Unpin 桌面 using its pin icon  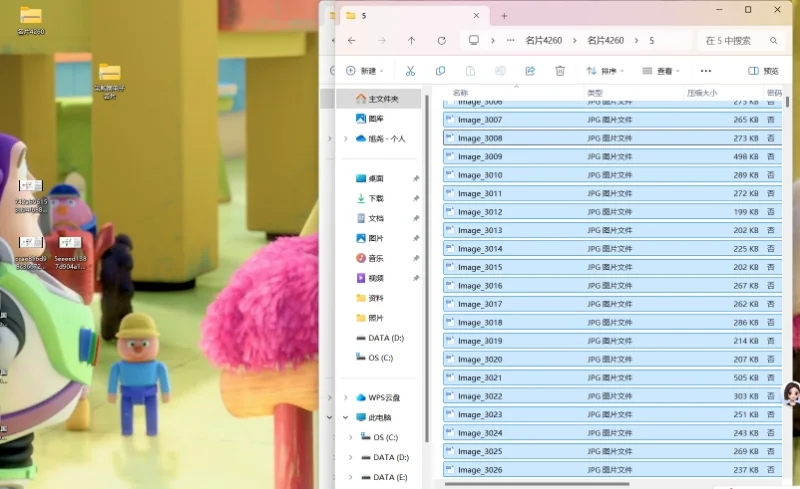pyautogui.click(x=416, y=178)
